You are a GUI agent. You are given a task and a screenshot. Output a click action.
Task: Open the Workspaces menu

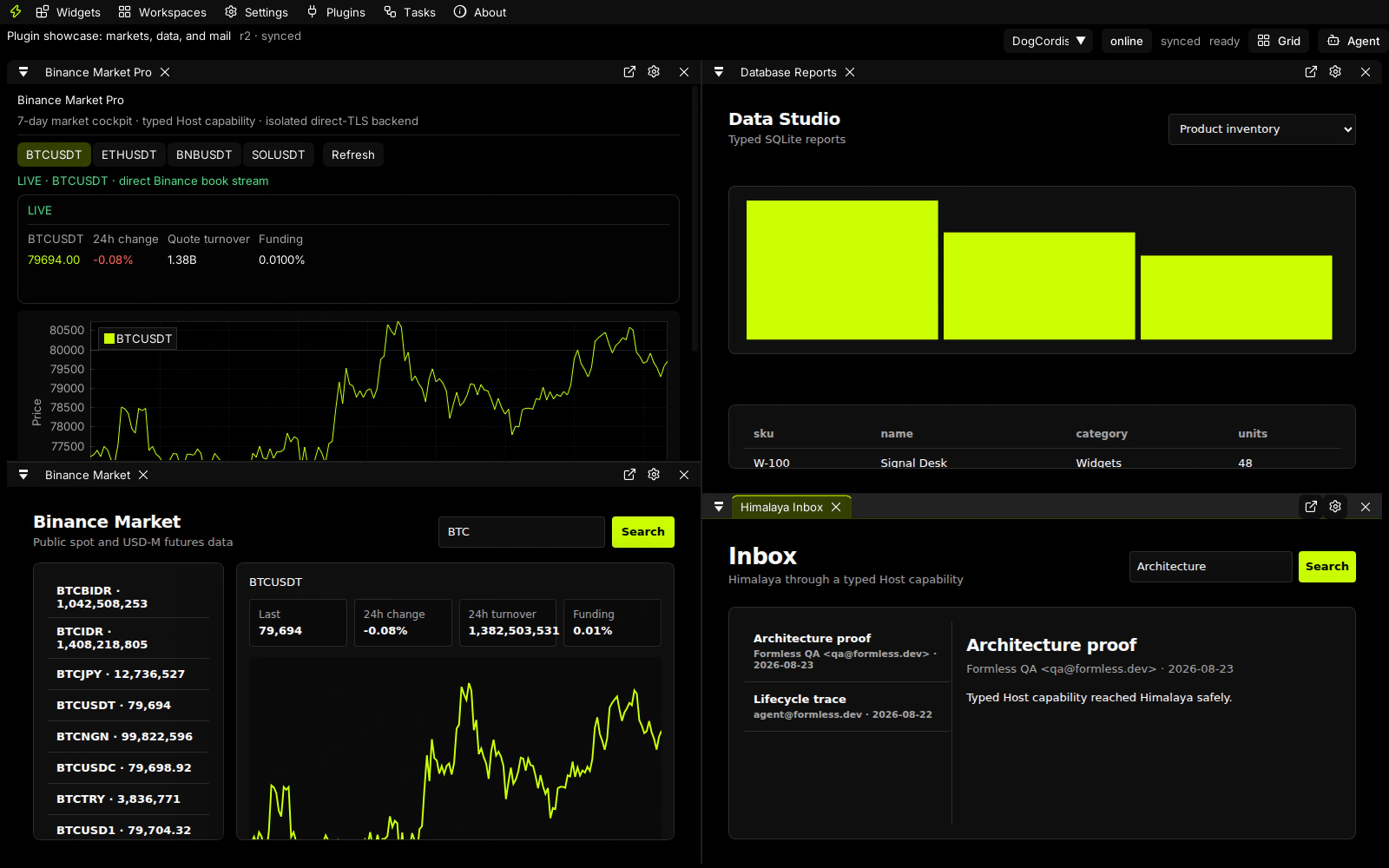(x=162, y=12)
